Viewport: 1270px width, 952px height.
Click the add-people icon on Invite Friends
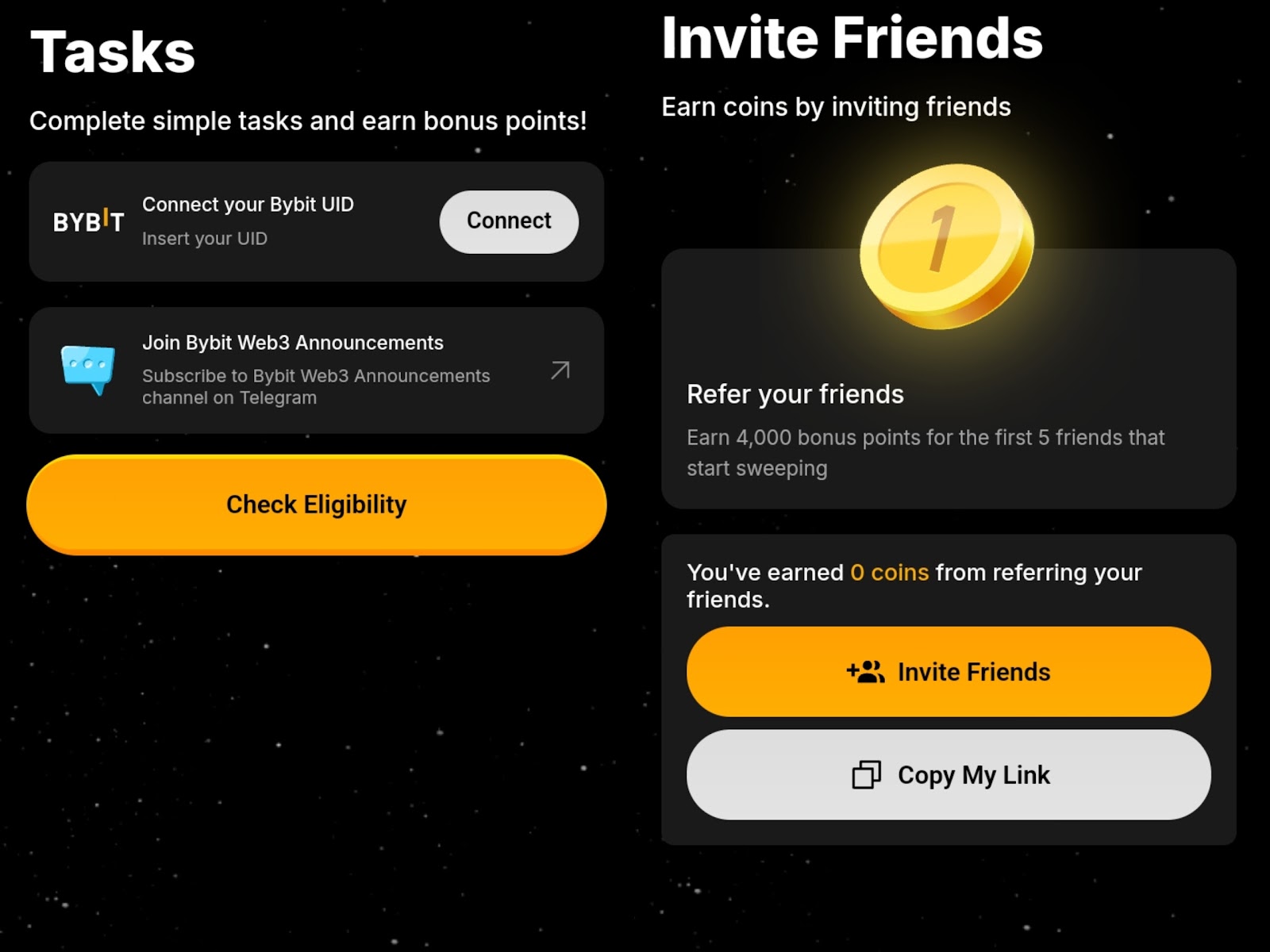click(x=865, y=672)
